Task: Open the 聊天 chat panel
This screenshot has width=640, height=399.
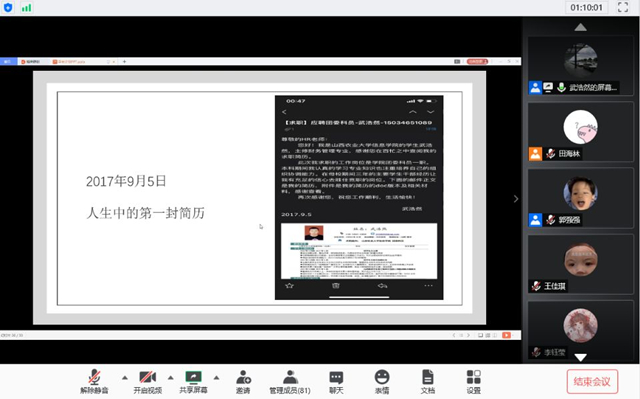Action: [336, 381]
